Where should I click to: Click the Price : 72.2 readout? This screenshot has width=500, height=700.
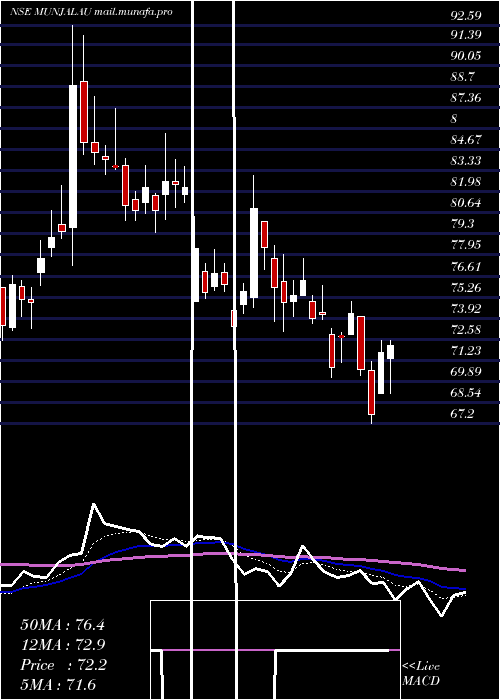tap(62, 665)
